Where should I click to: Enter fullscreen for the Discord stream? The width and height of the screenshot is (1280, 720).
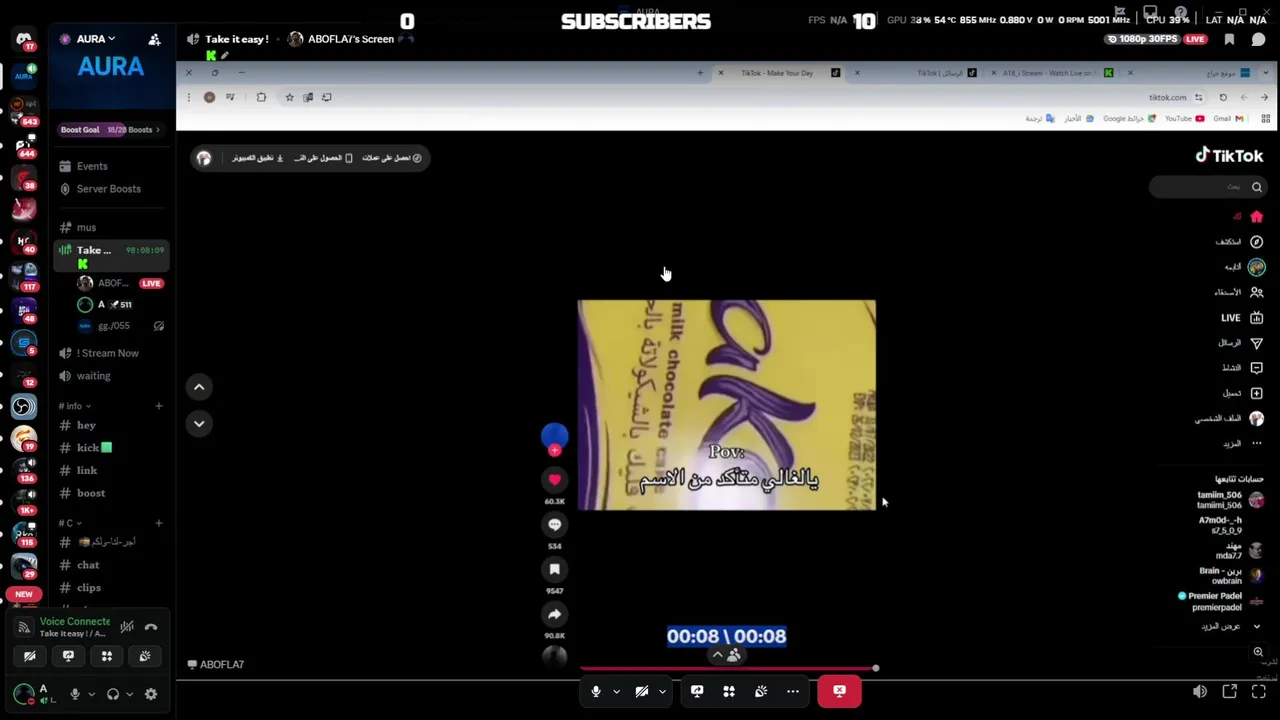[1259, 691]
